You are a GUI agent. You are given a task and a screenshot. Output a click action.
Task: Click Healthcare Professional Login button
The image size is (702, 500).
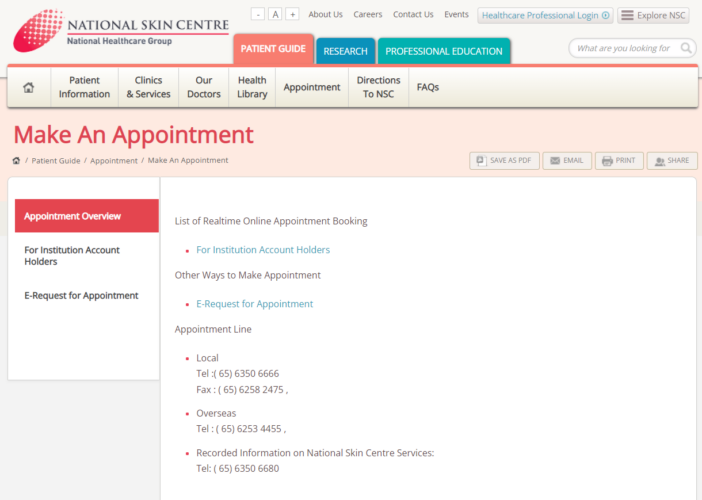click(x=545, y=15)
